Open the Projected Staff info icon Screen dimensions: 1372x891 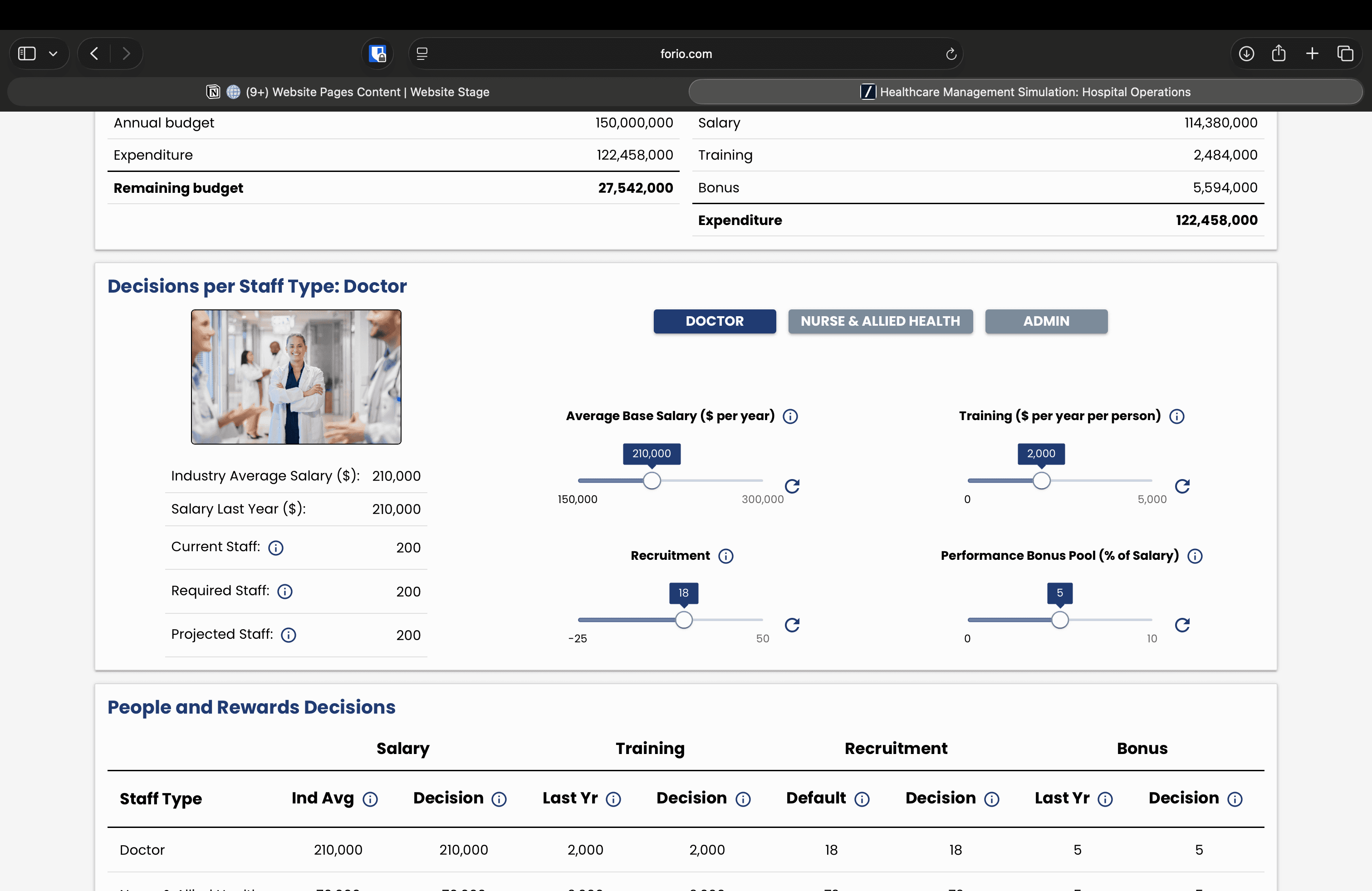click(x=288, y=635)
